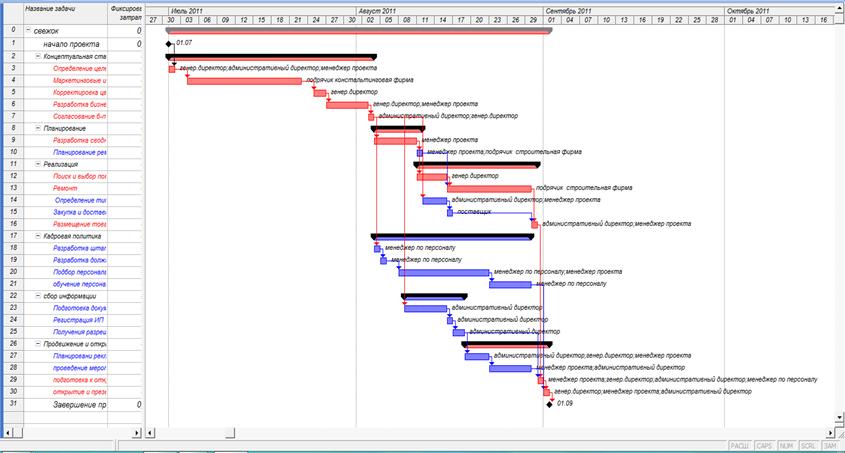Collapse the сбор информации group
Viewport: 845px width, 453px height.
pos(38,296)
